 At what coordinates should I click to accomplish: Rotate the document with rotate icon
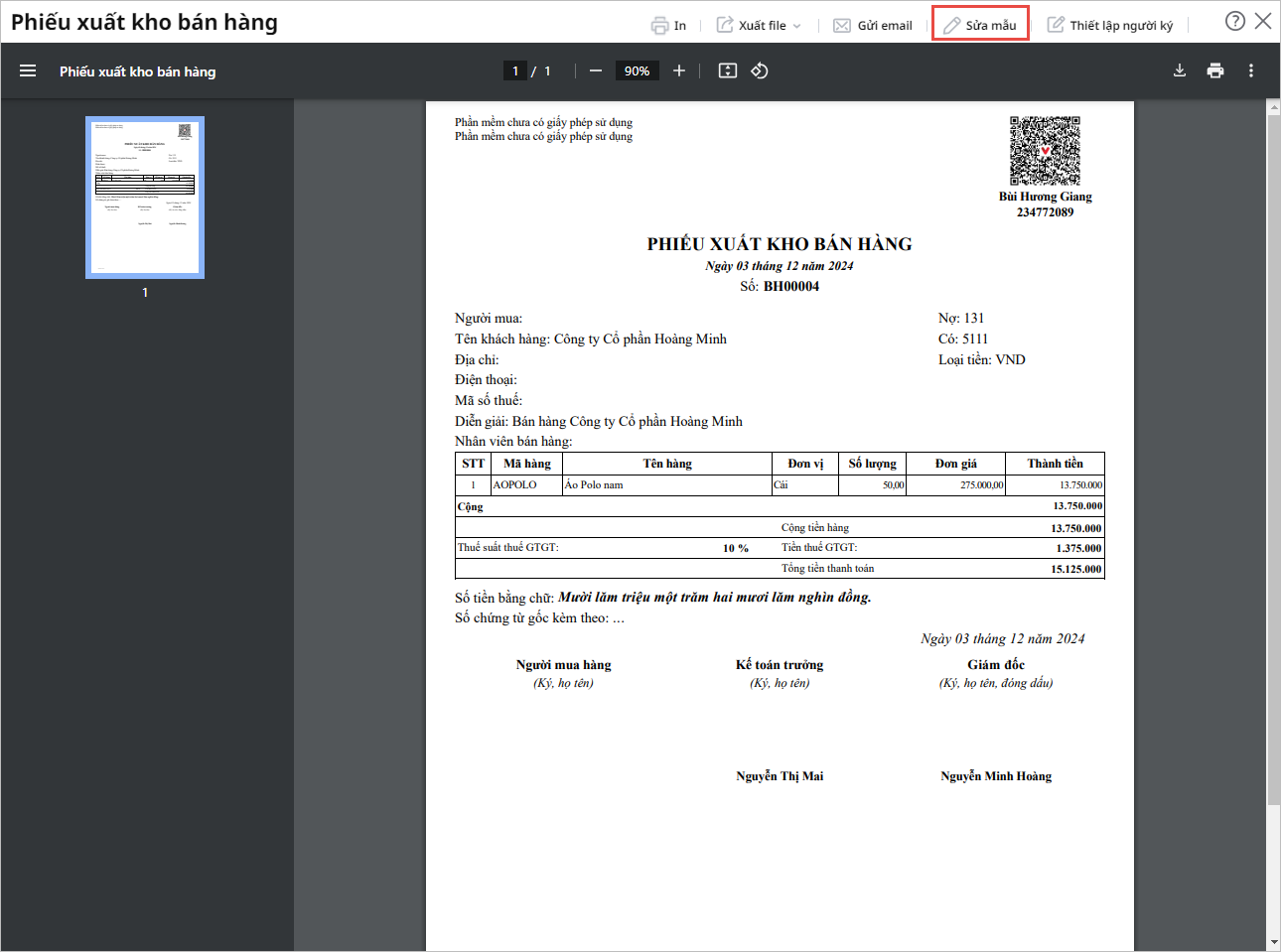[760, 70]
